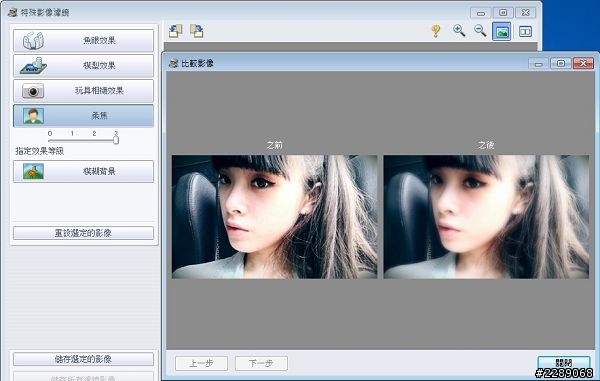
Task: Maximize the compare images dialog
Action: (561, 64)
